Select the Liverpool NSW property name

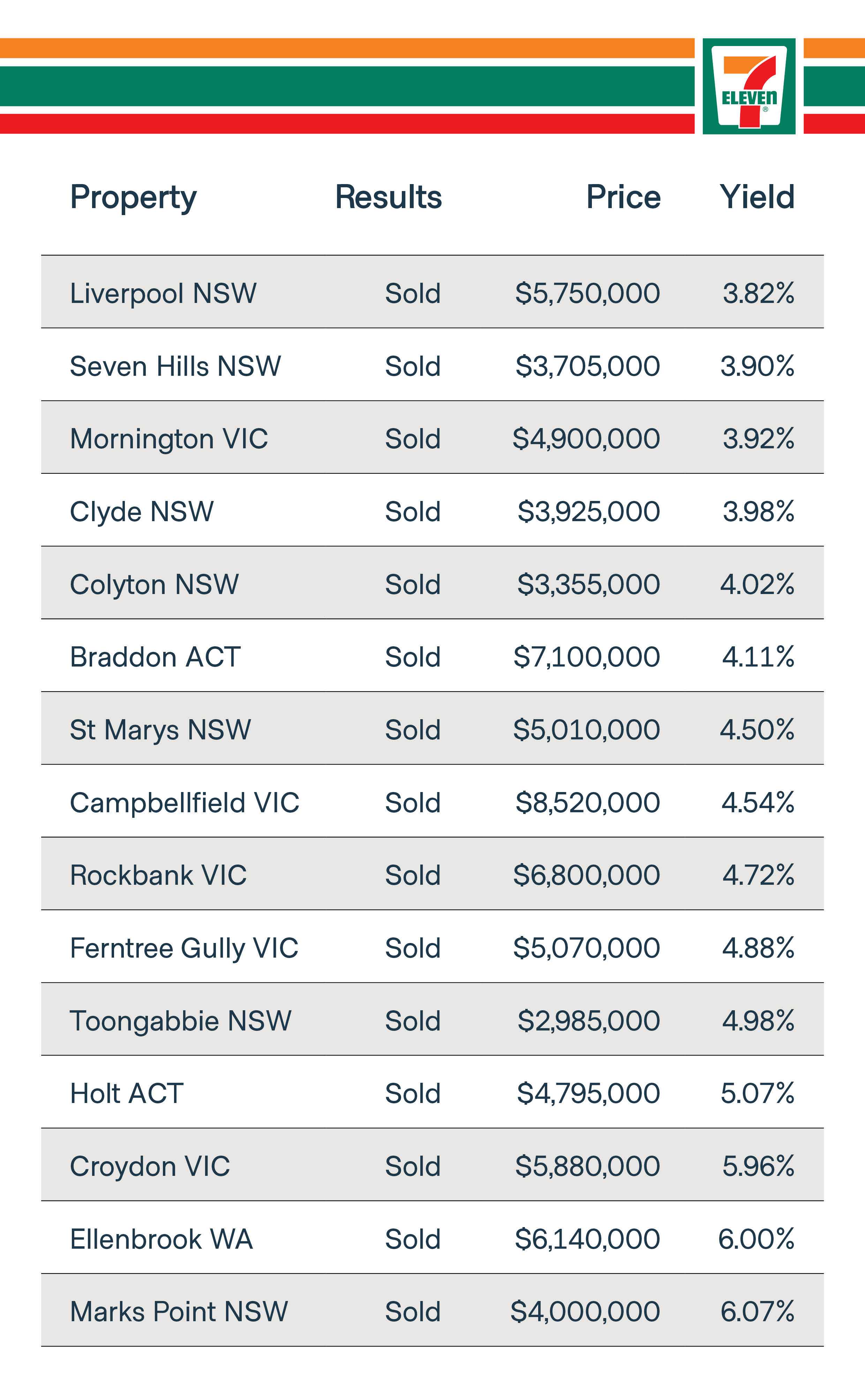pyautogui.click(x=163, y=293)
